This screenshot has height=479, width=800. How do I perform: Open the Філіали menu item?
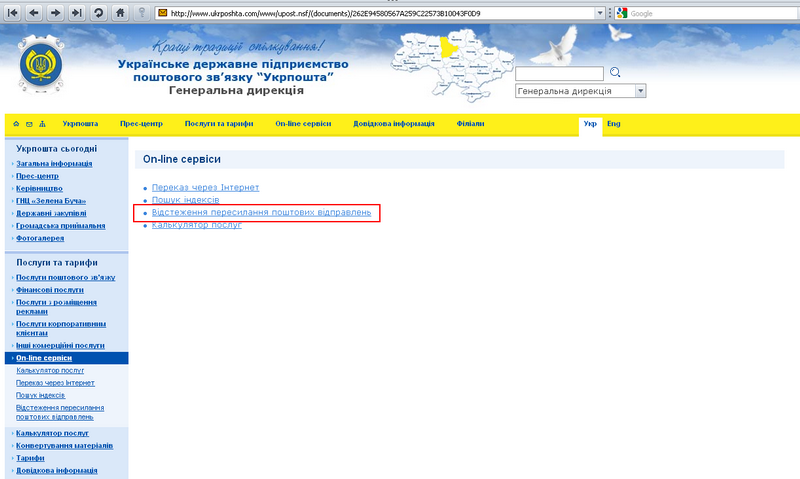click(x=470, y=124)
